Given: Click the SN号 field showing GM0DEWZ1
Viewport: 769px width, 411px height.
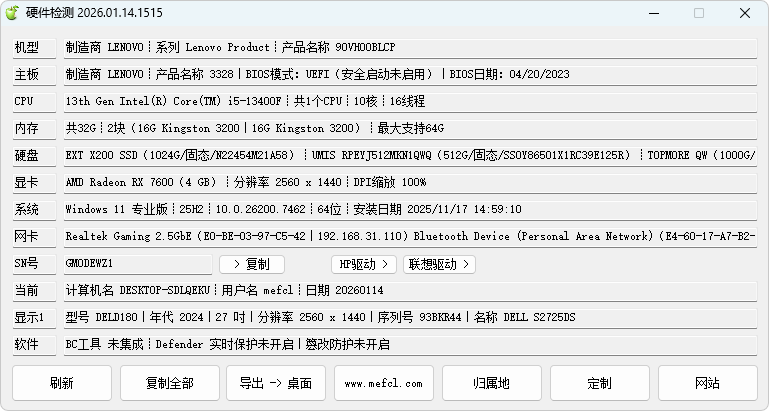Looking at the screenshot, I should point(137,264).
